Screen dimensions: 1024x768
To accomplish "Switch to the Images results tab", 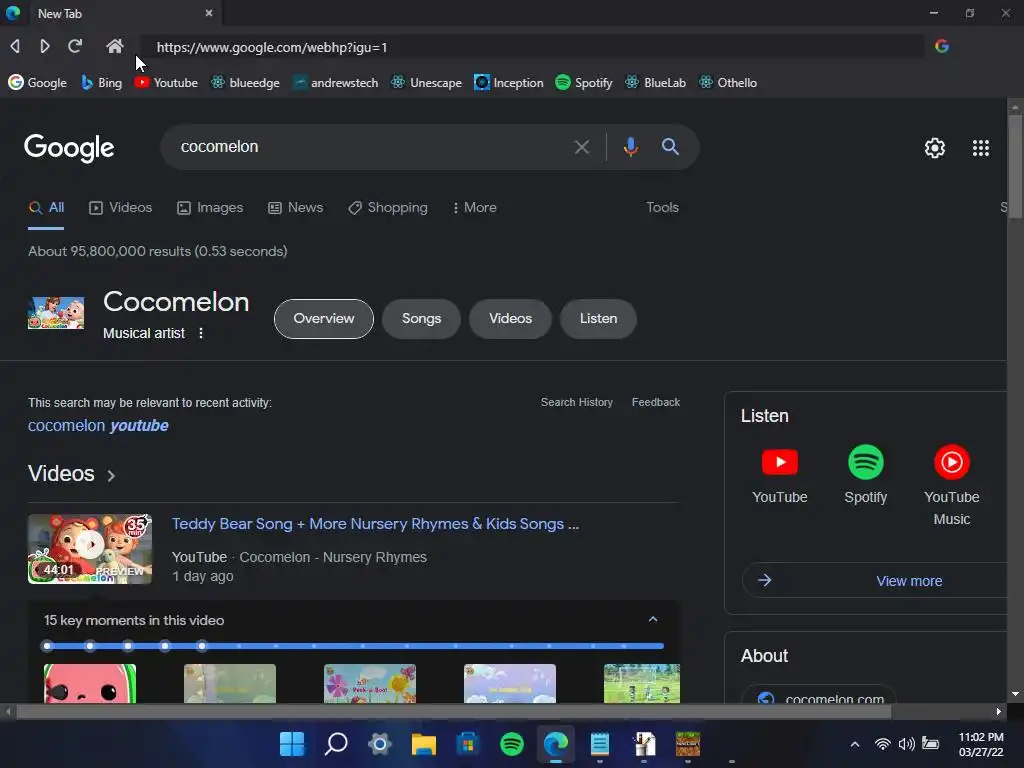I will [210, 208].
